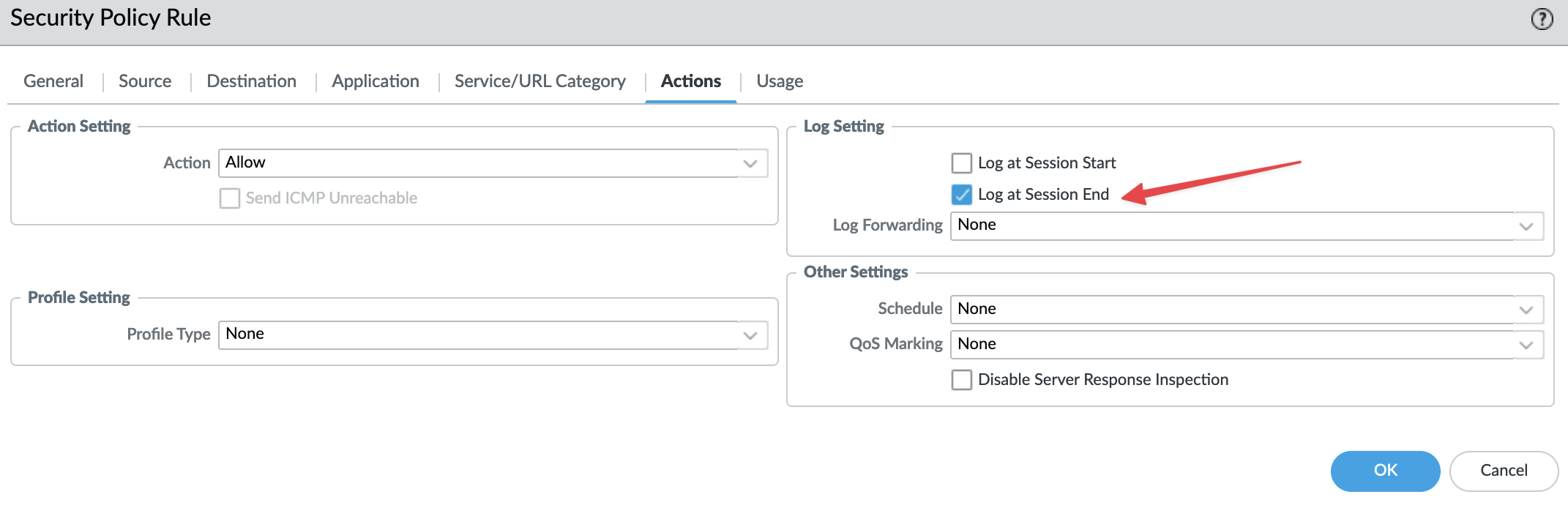Check the Send ICMP Unreachable box

click(x=230, y=198)
